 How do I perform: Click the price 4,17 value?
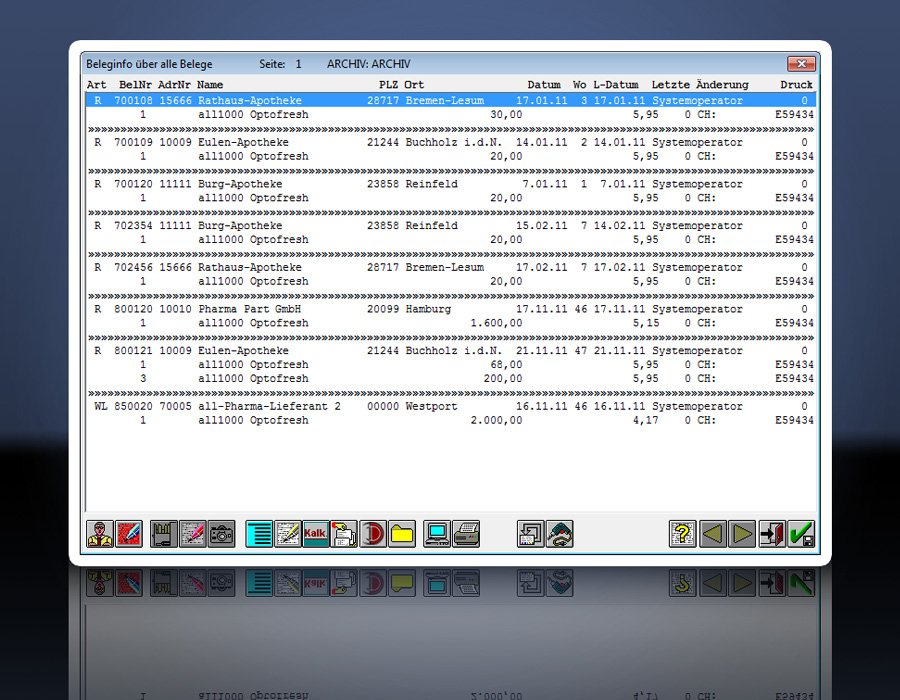click(x=646, y=421)
